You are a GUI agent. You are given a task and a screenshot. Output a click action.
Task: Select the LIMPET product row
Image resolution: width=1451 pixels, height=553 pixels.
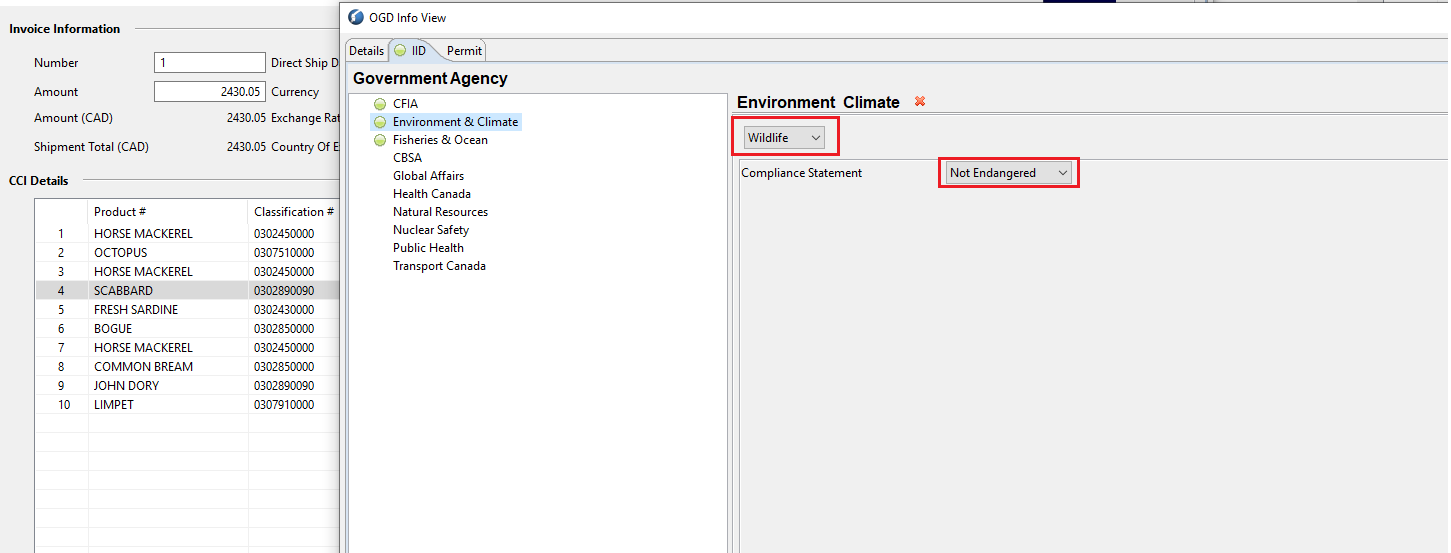point(187,405)
